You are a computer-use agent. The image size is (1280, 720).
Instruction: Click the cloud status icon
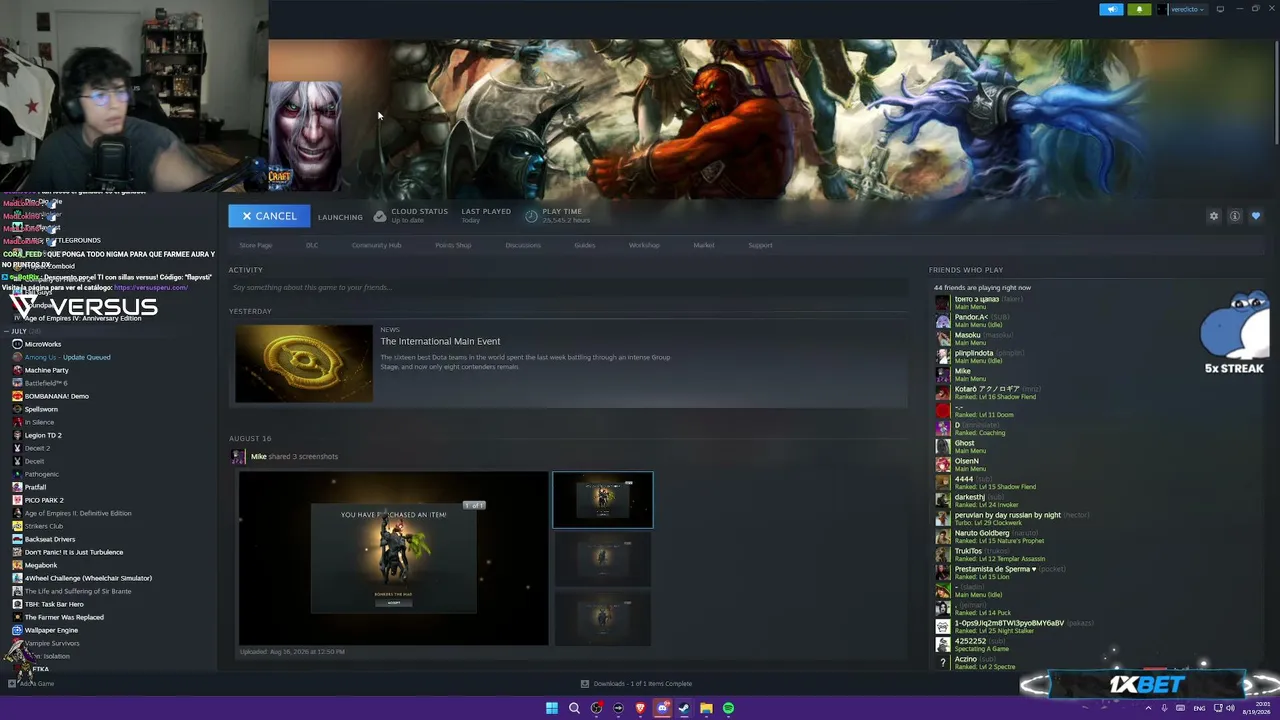pyautogui.click(x=380, y=216)
